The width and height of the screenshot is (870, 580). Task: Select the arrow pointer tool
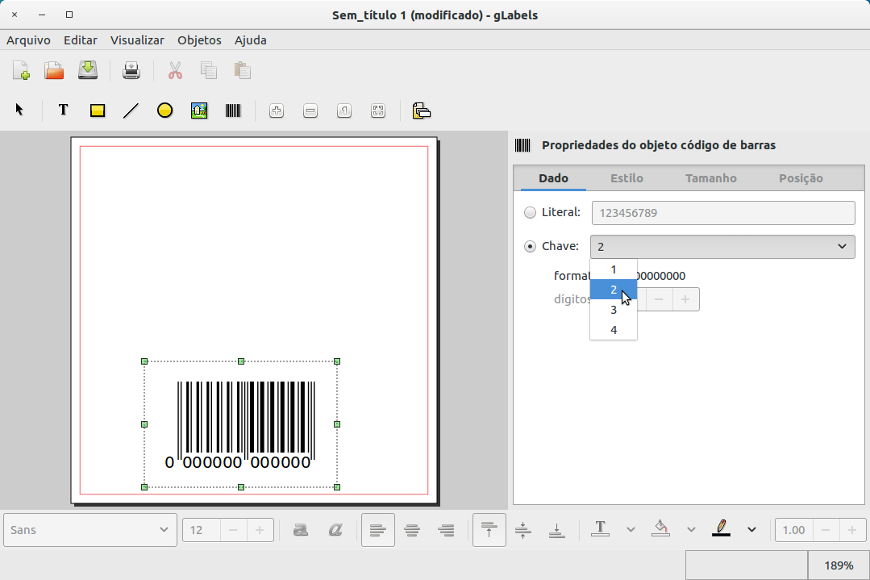coord(19,110)
